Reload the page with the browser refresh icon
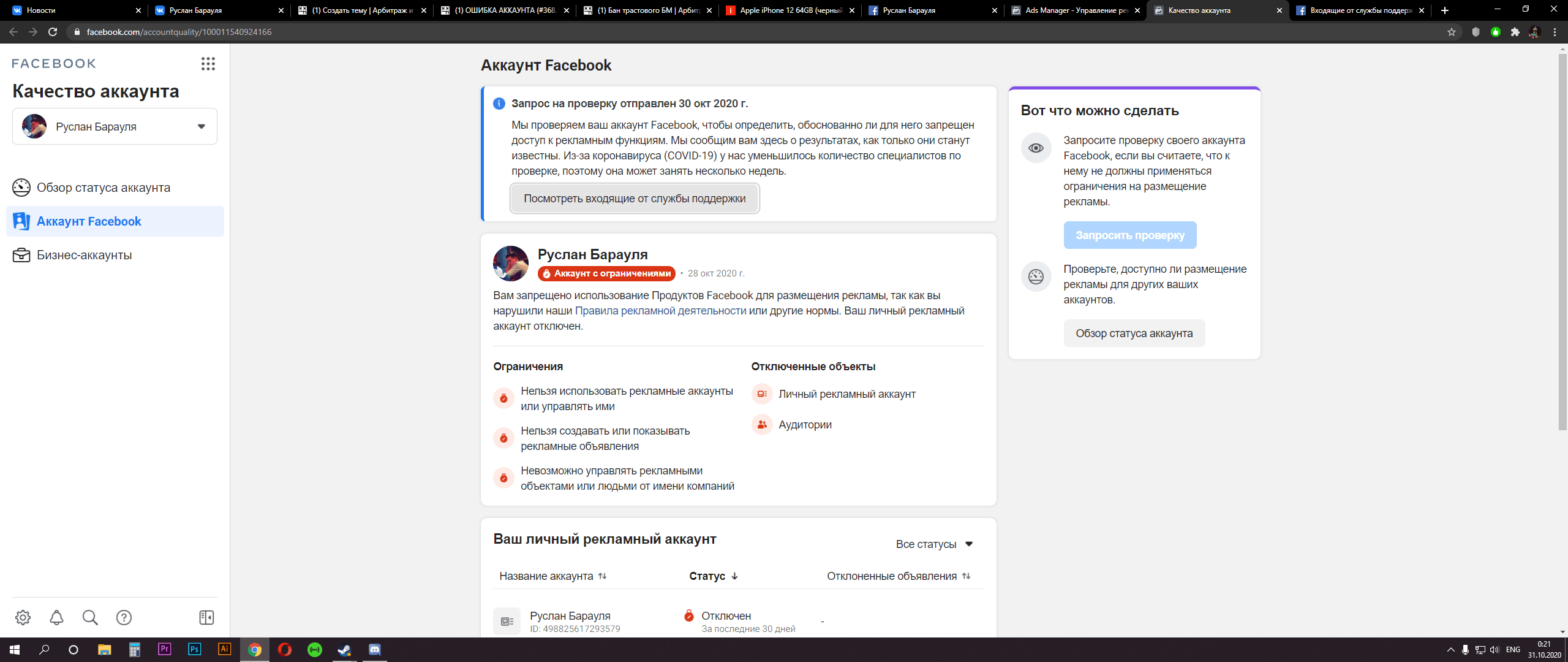This screenshot has height=662, width=1568. coord(53,32)
